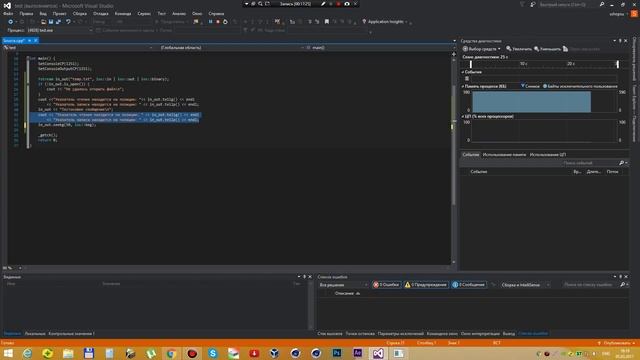Click Уменьшить zoom-out in diagnostics tools

(547, 49)
